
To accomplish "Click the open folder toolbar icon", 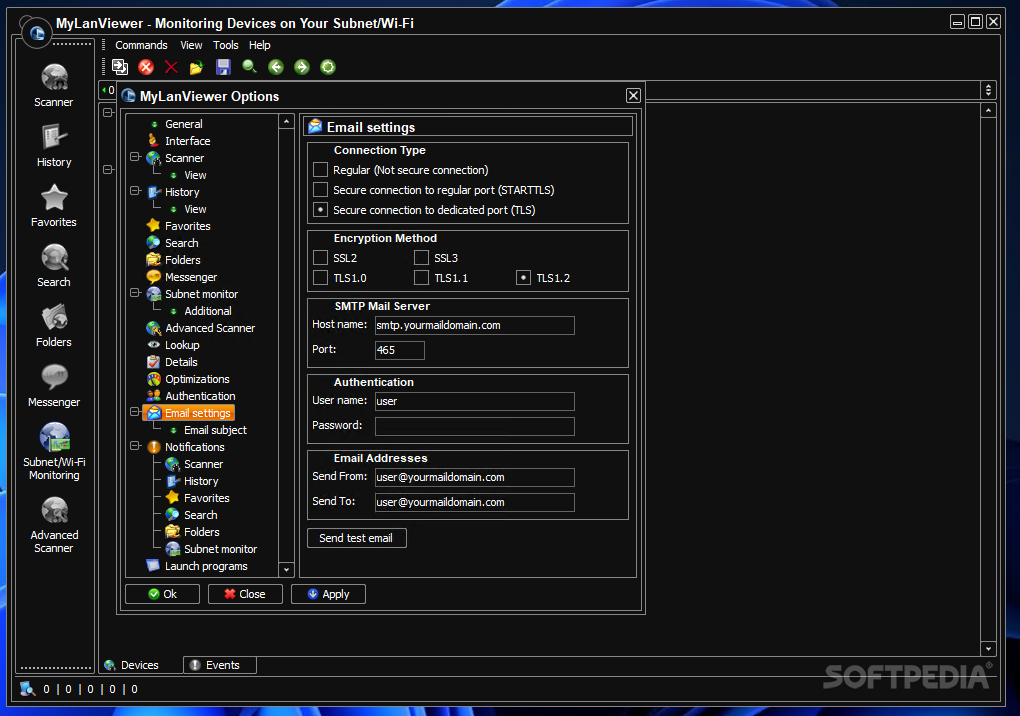I will click(x=196, y=67).
